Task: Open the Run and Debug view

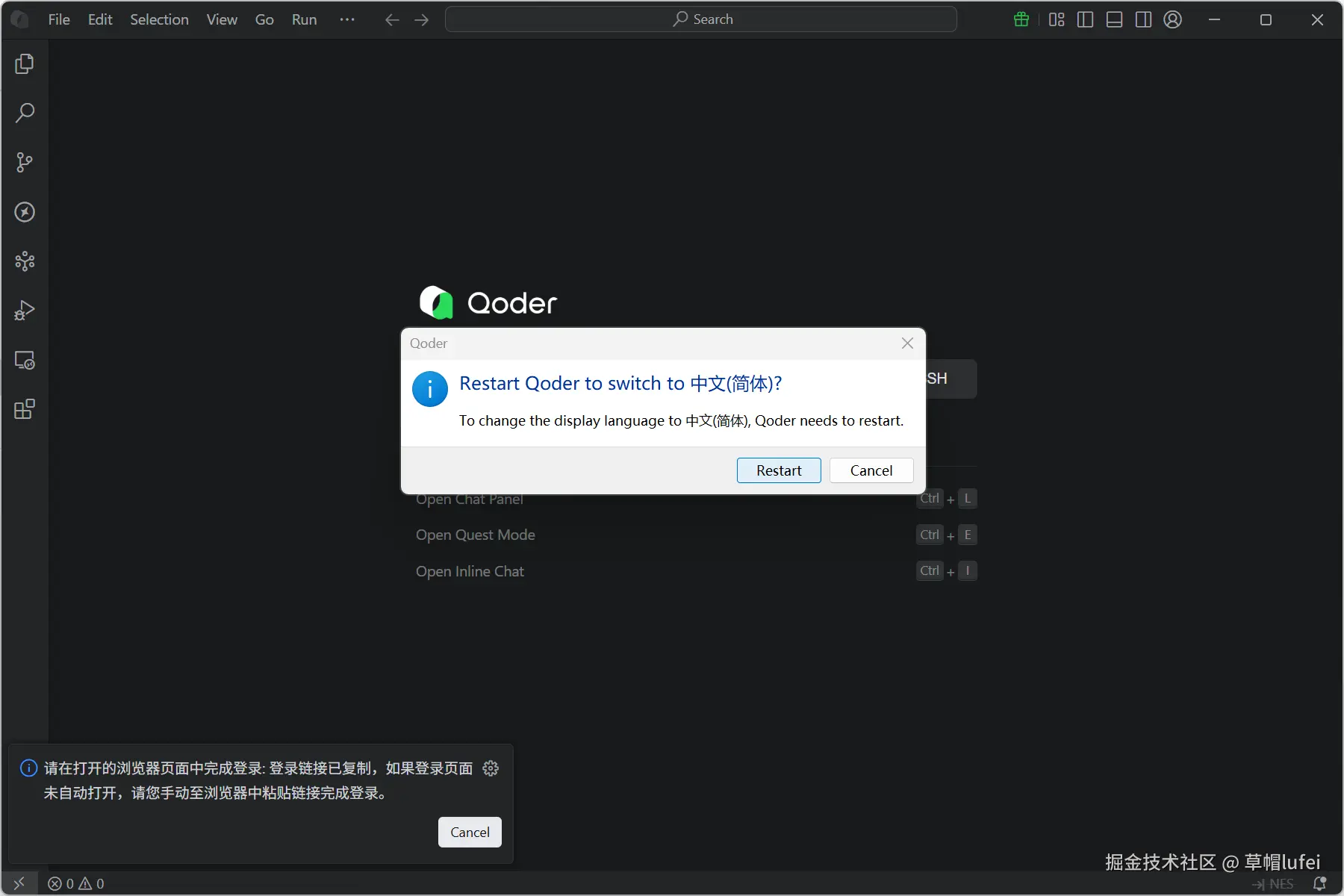Action: point(25,311)
